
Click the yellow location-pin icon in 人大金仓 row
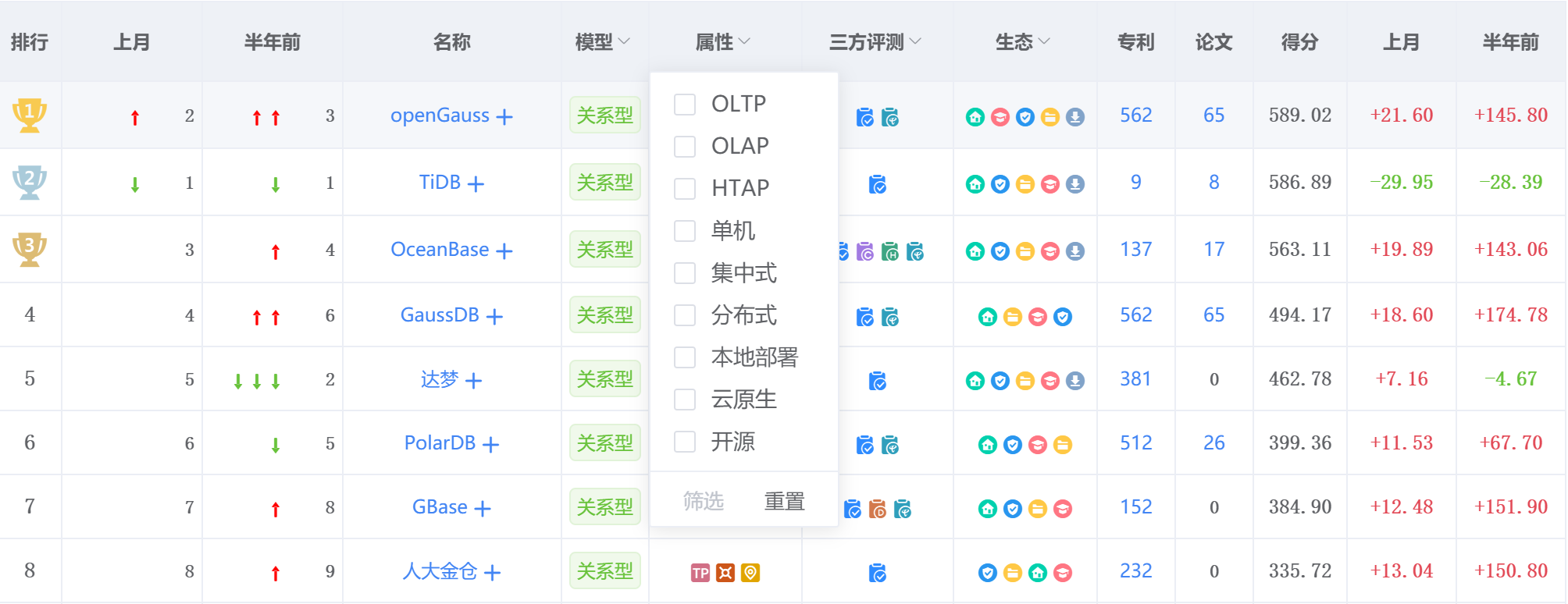coord(750,573)
